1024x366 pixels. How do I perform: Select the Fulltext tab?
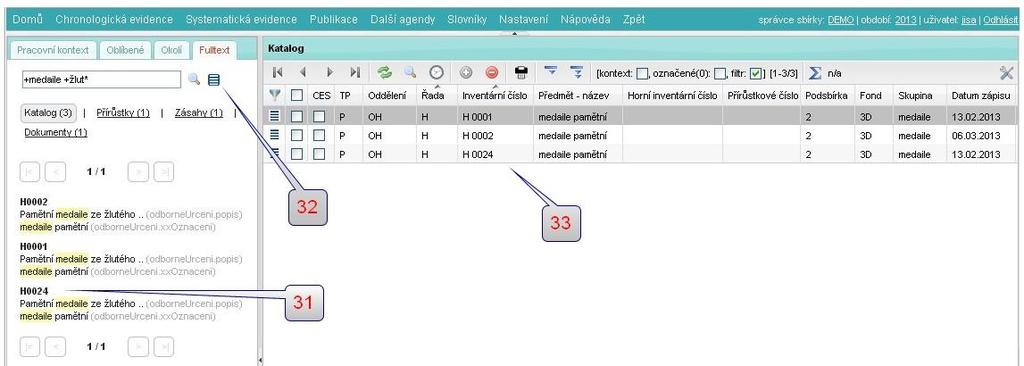[x=215, y=50]
